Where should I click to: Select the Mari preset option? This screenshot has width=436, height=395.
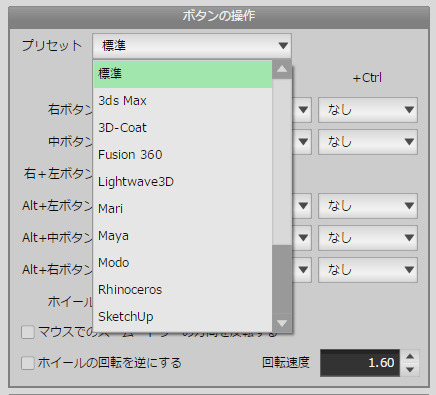183,209
